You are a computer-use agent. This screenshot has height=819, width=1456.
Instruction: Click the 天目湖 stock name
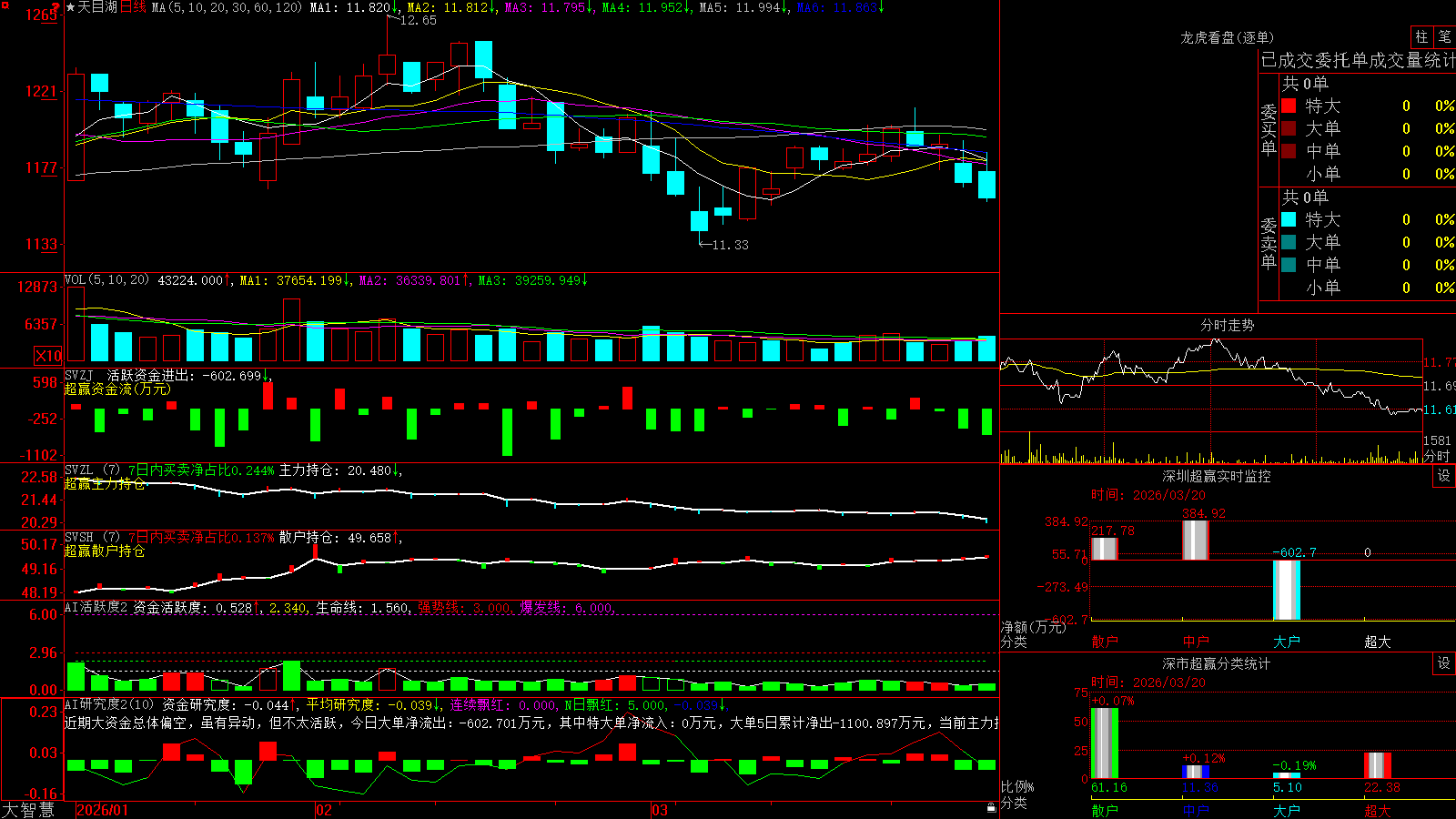pos(97,7)
